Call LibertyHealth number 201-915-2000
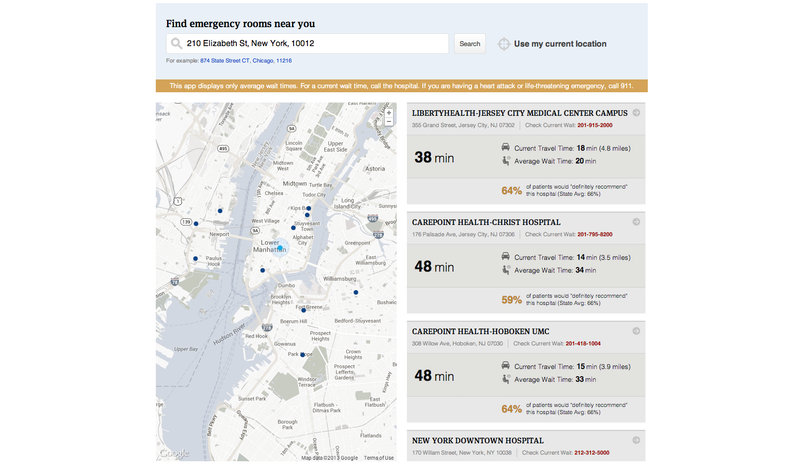Image resolution: width=800 pixels, height=471 pixels. pos(595,125)
